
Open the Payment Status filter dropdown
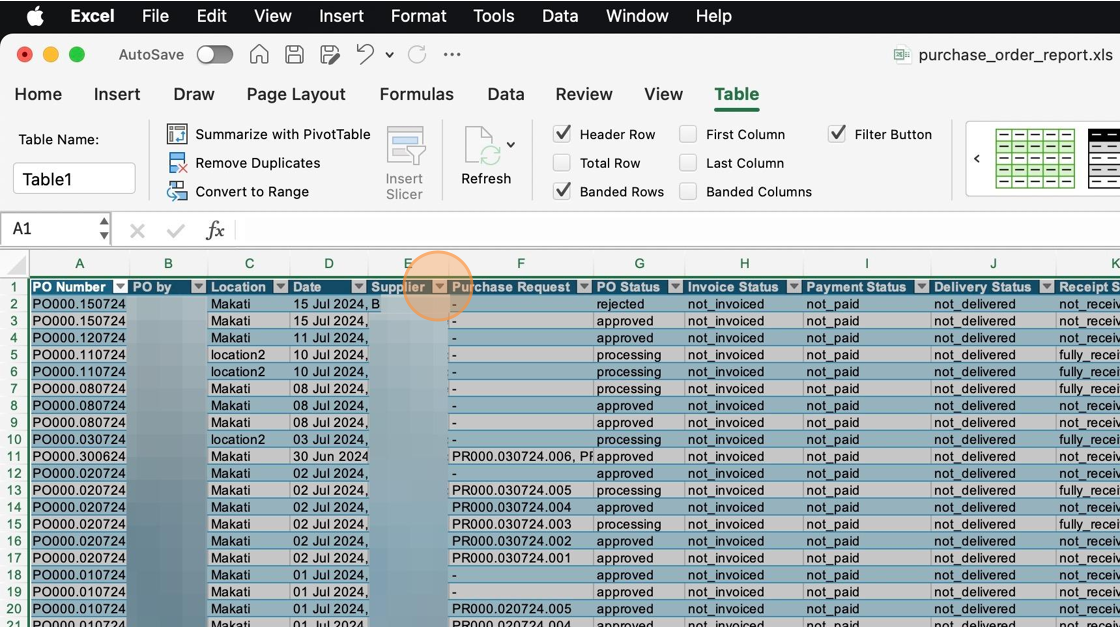921,286
